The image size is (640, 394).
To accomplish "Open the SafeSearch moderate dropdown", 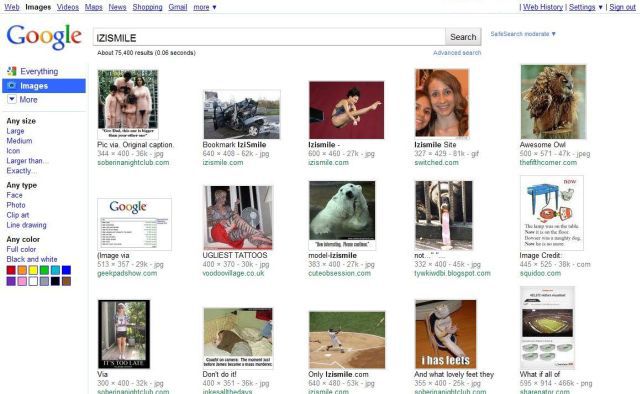I will [523, 34].
